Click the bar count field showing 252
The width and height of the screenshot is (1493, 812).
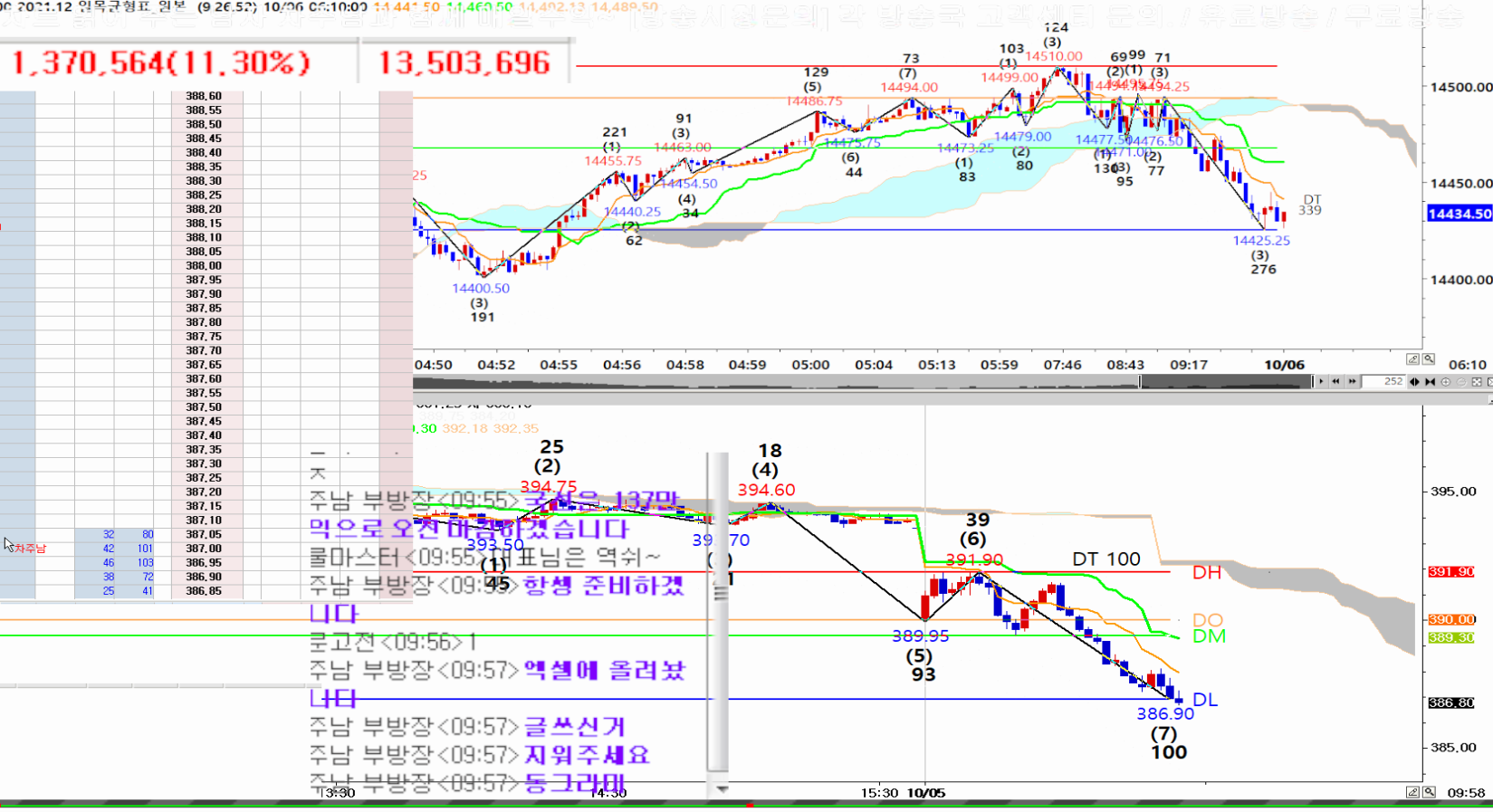click(x=1383, y=382)
